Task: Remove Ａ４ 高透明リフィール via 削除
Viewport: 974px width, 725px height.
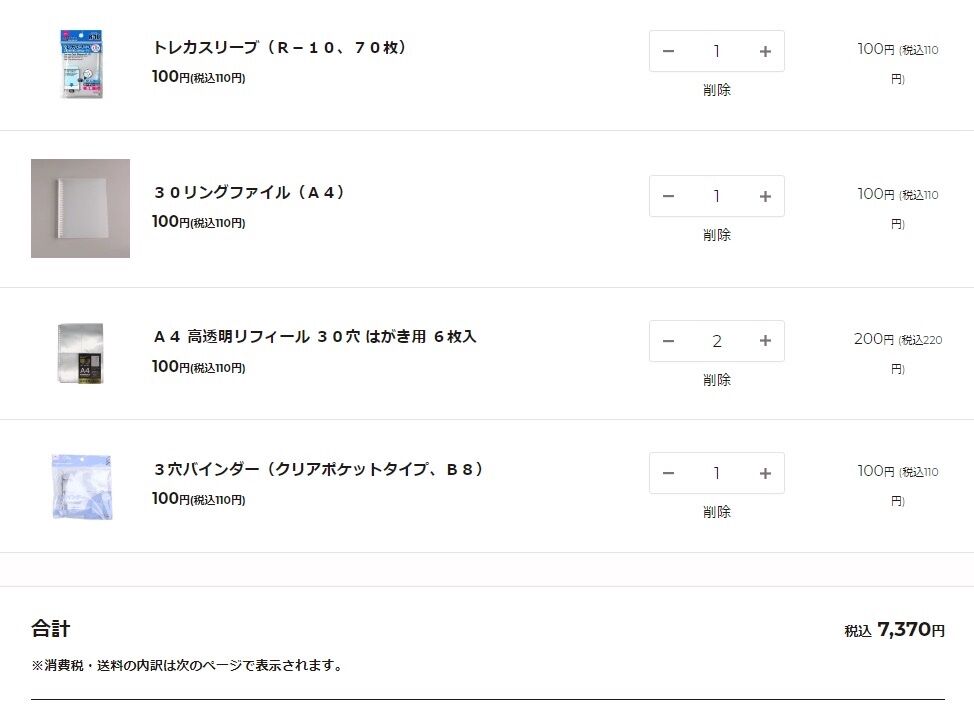Action: [x=717, y=380]
